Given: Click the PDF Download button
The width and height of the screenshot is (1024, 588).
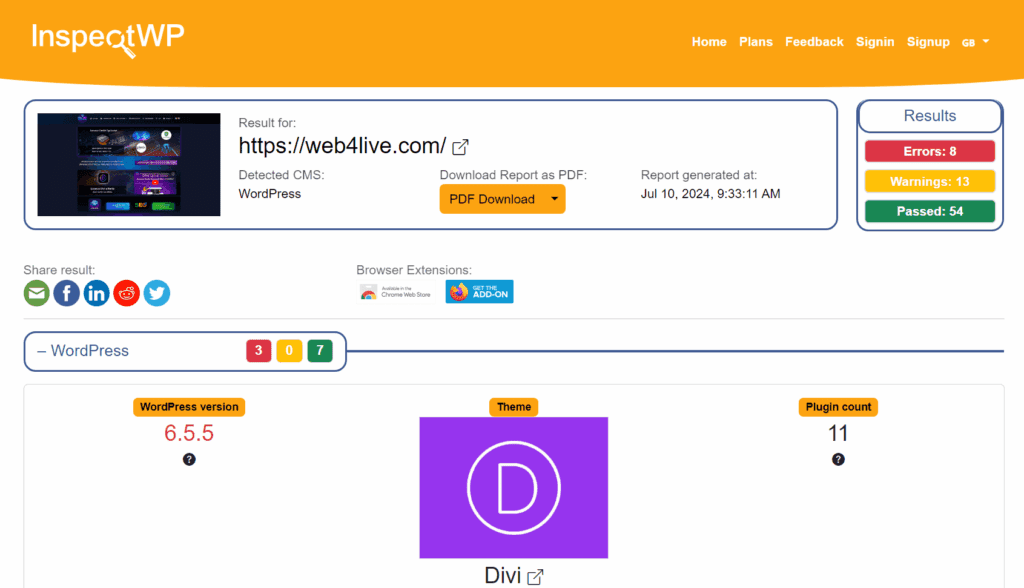Looking at the screenshot, I should (492, 199).
